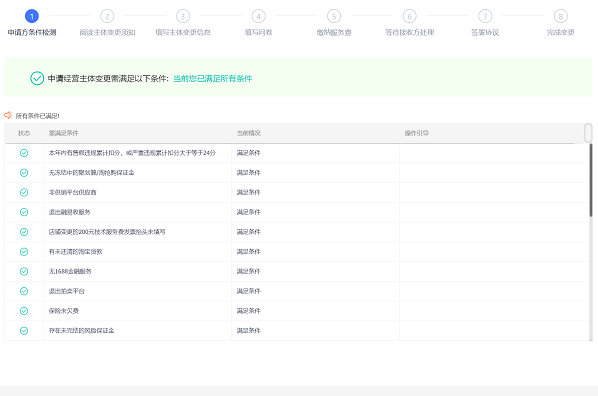The height and width of the screenshot is (396, 598).
Task: Click the 申请经营主体变更需满足以下条件 banner text
Action: coord(108,79)
